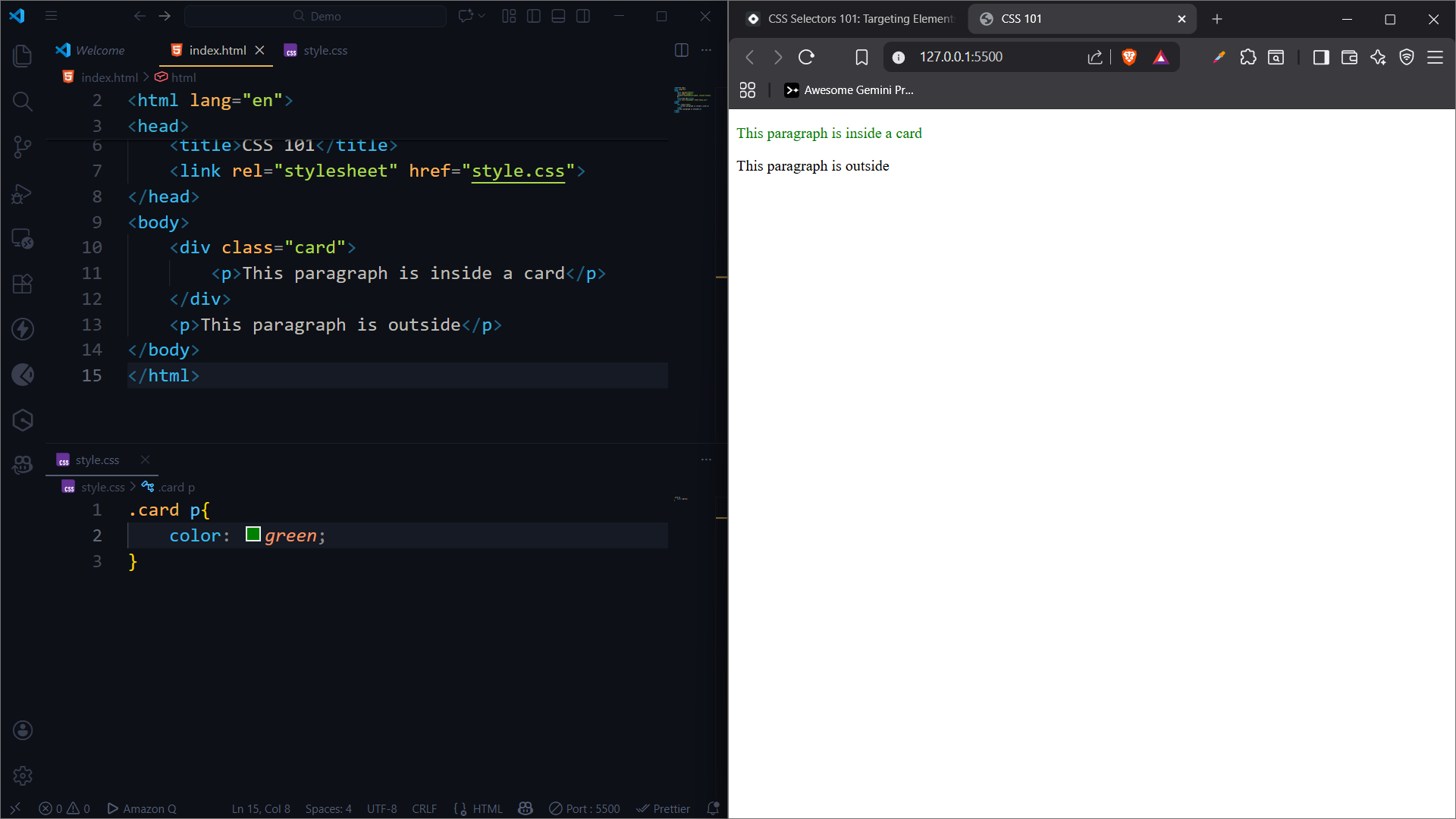This screenshot has width=1456, height=819.
Task: Open the Copilot chat dropdown arrow
Action: (x=482, y=16)
